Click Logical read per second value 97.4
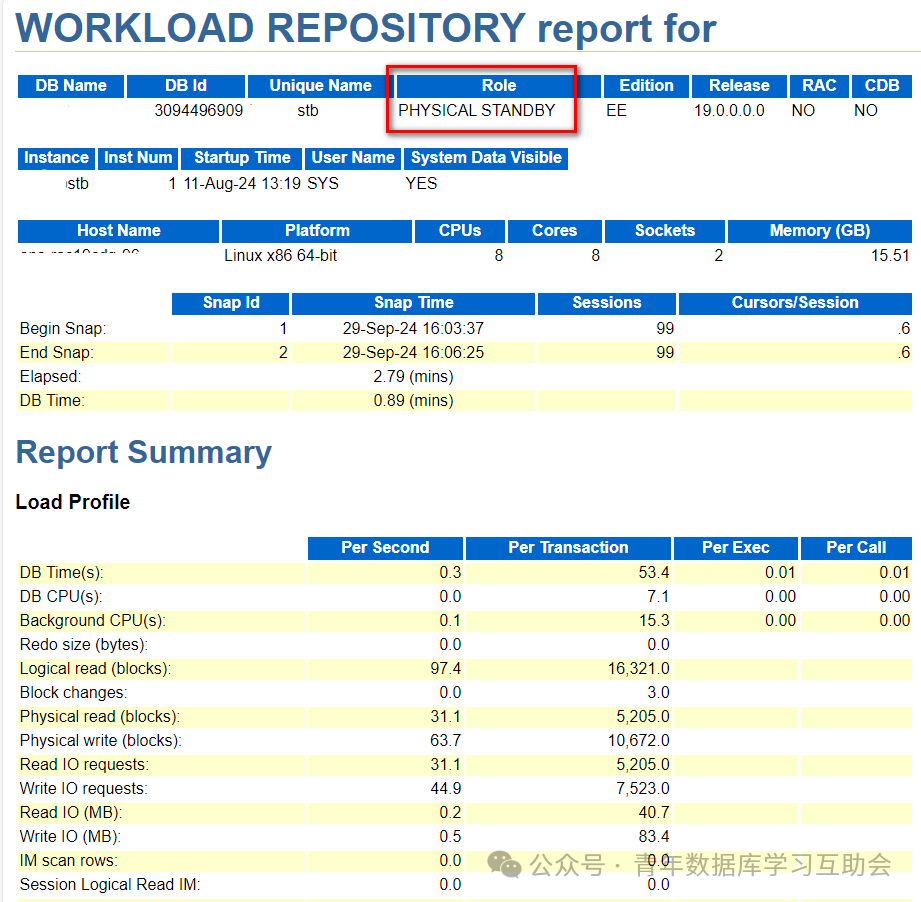 pos(445,669)
